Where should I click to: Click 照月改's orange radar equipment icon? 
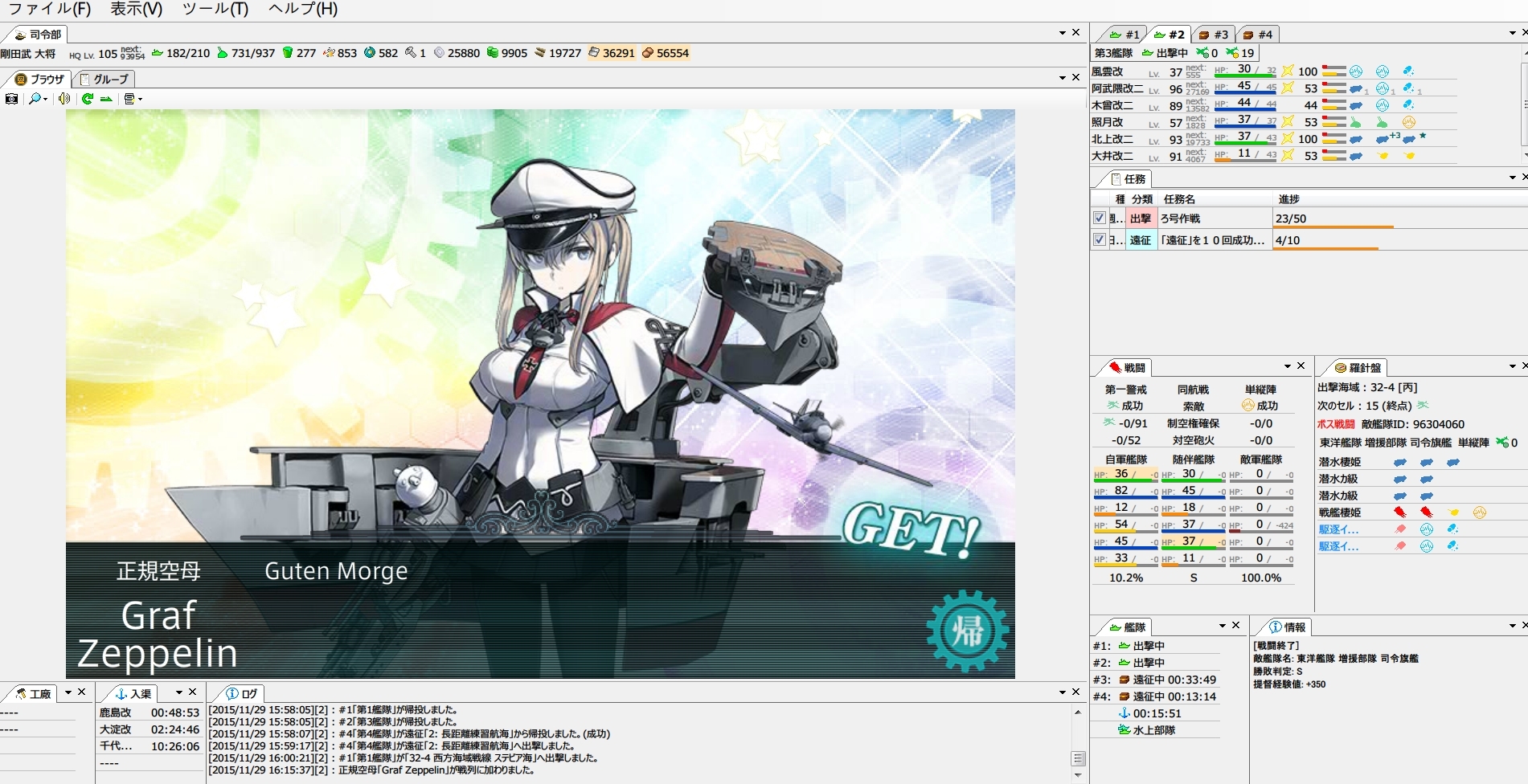click(x=1408, y=122)
